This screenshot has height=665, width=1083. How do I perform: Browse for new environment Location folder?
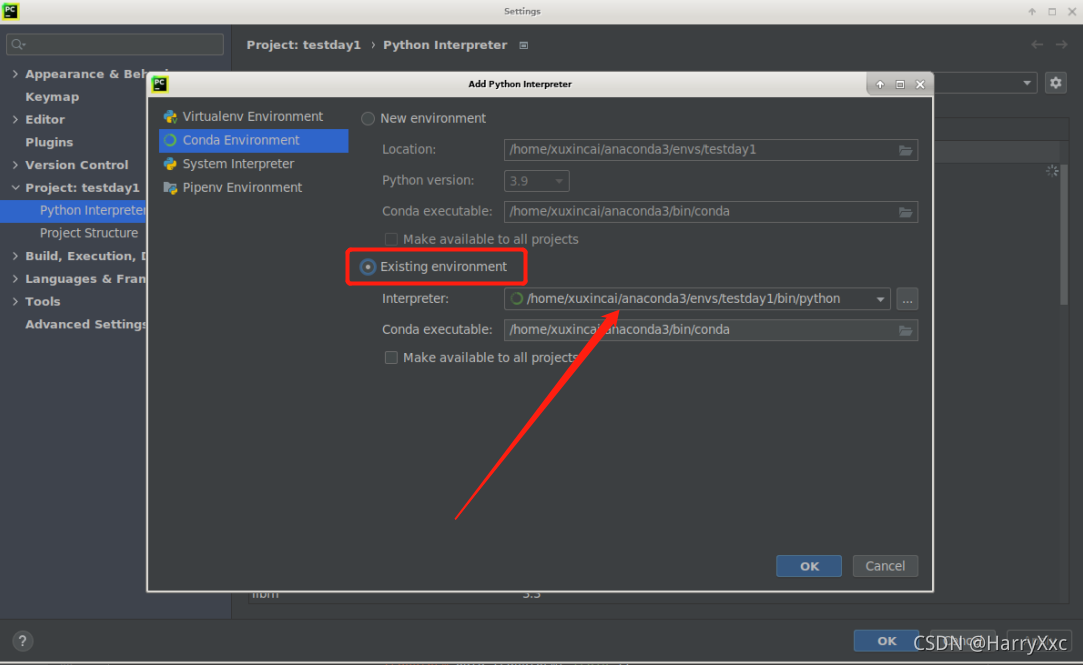point(905,150)
